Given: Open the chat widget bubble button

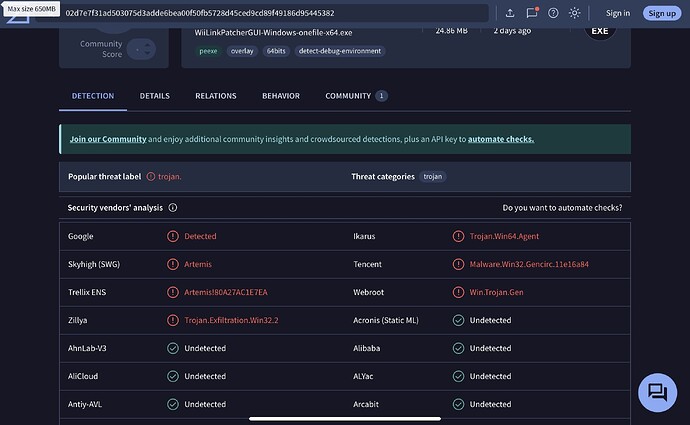Looking at the screenshot, I should 656,391.
